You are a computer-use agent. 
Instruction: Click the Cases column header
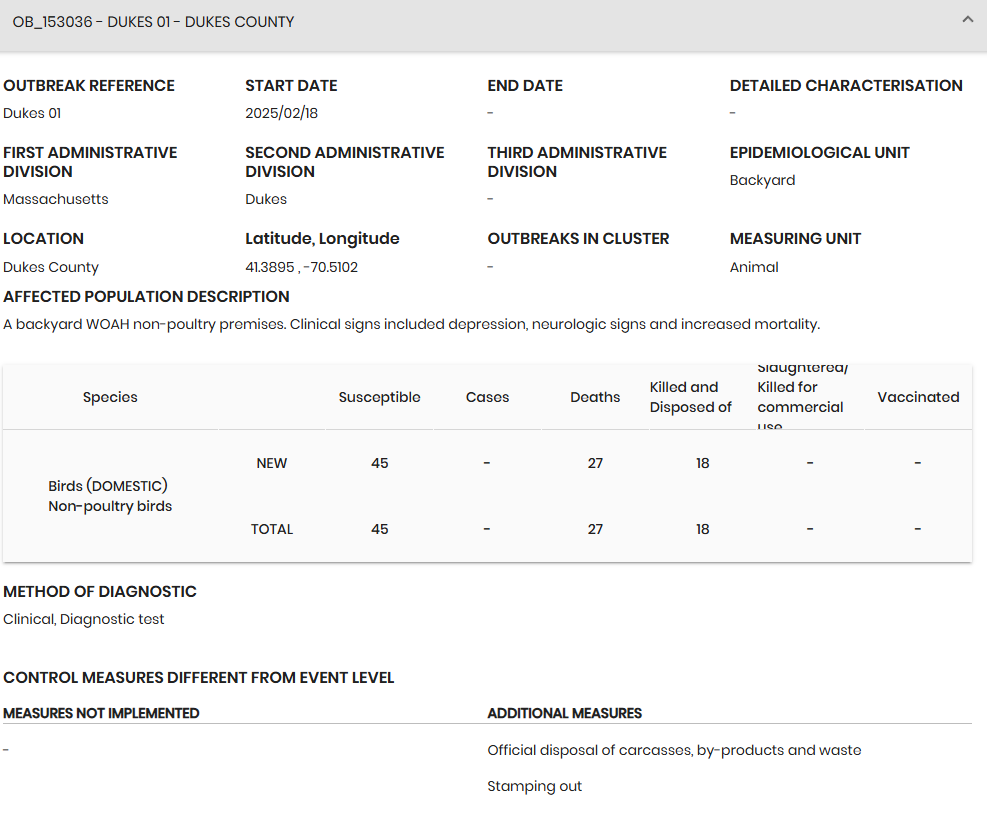pyautogui.click(x=487, y=397)
